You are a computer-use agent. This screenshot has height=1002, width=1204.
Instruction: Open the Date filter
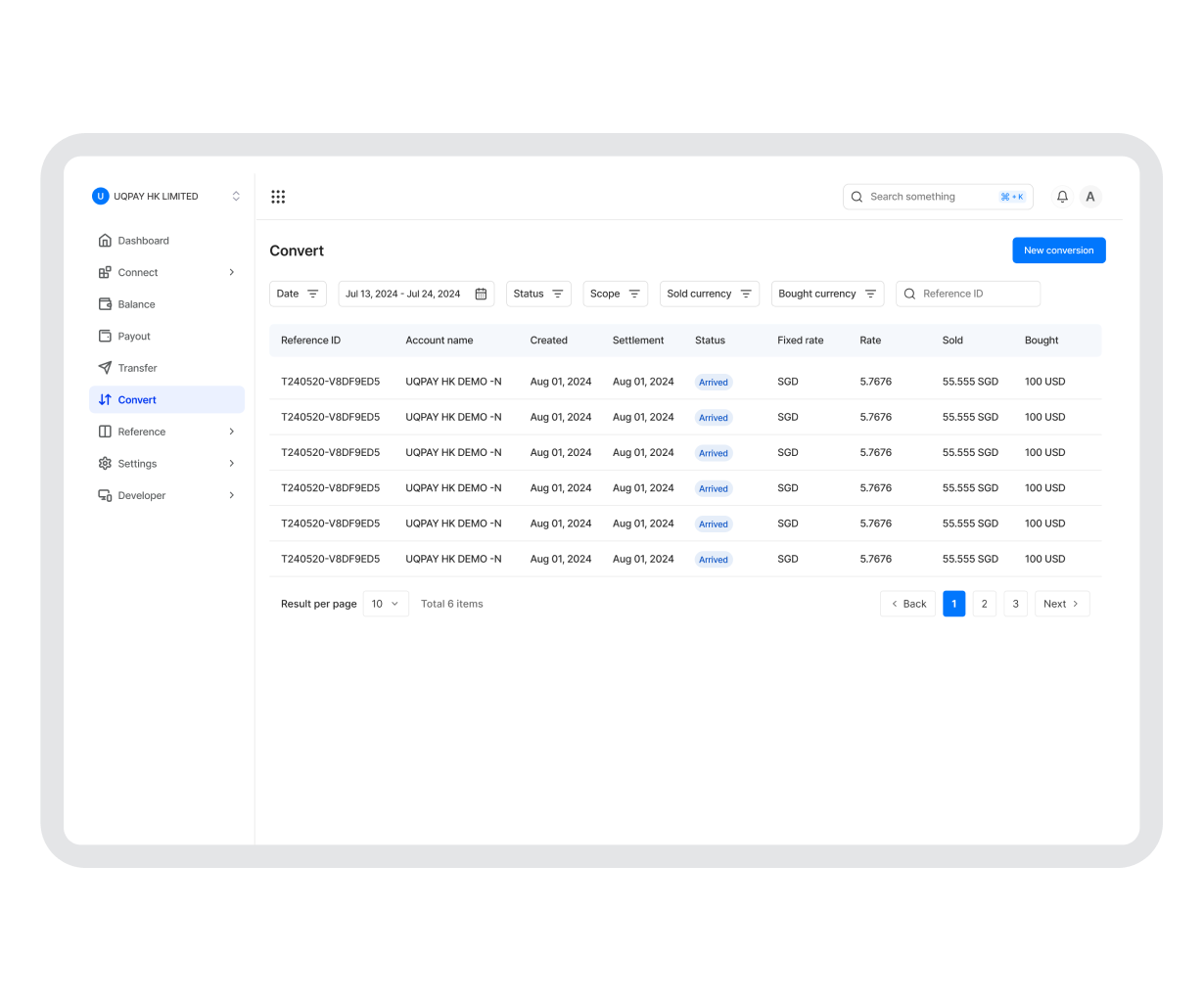coord(298,294)
